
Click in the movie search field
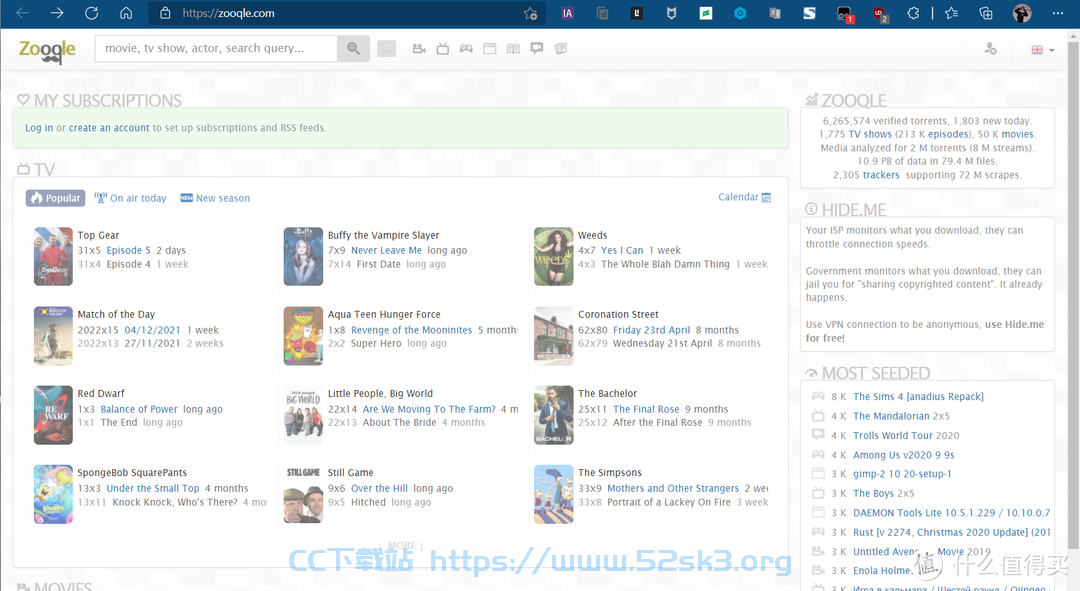tap(216, 48)
